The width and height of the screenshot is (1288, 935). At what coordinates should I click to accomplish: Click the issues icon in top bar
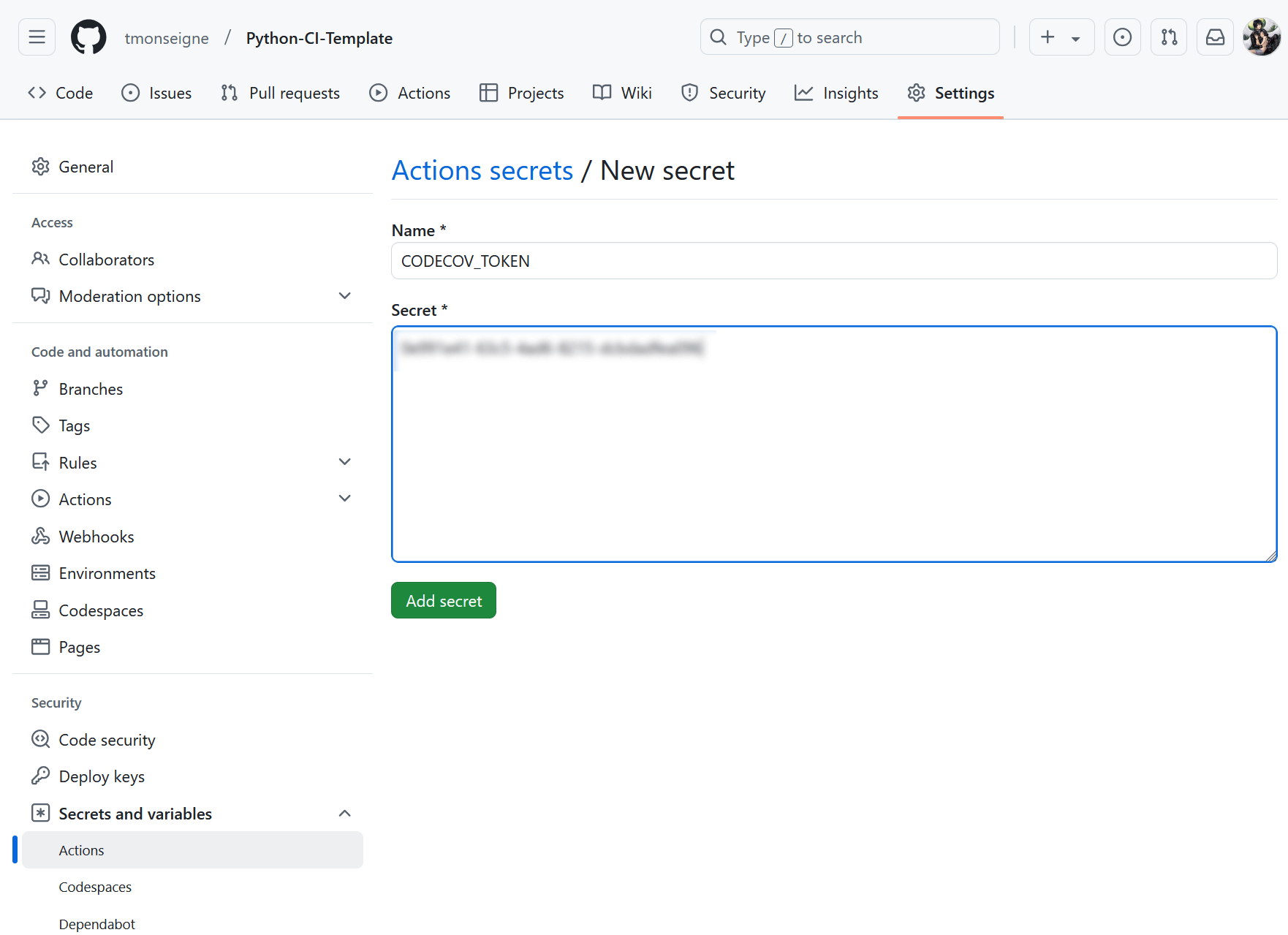coord(1122,37)
